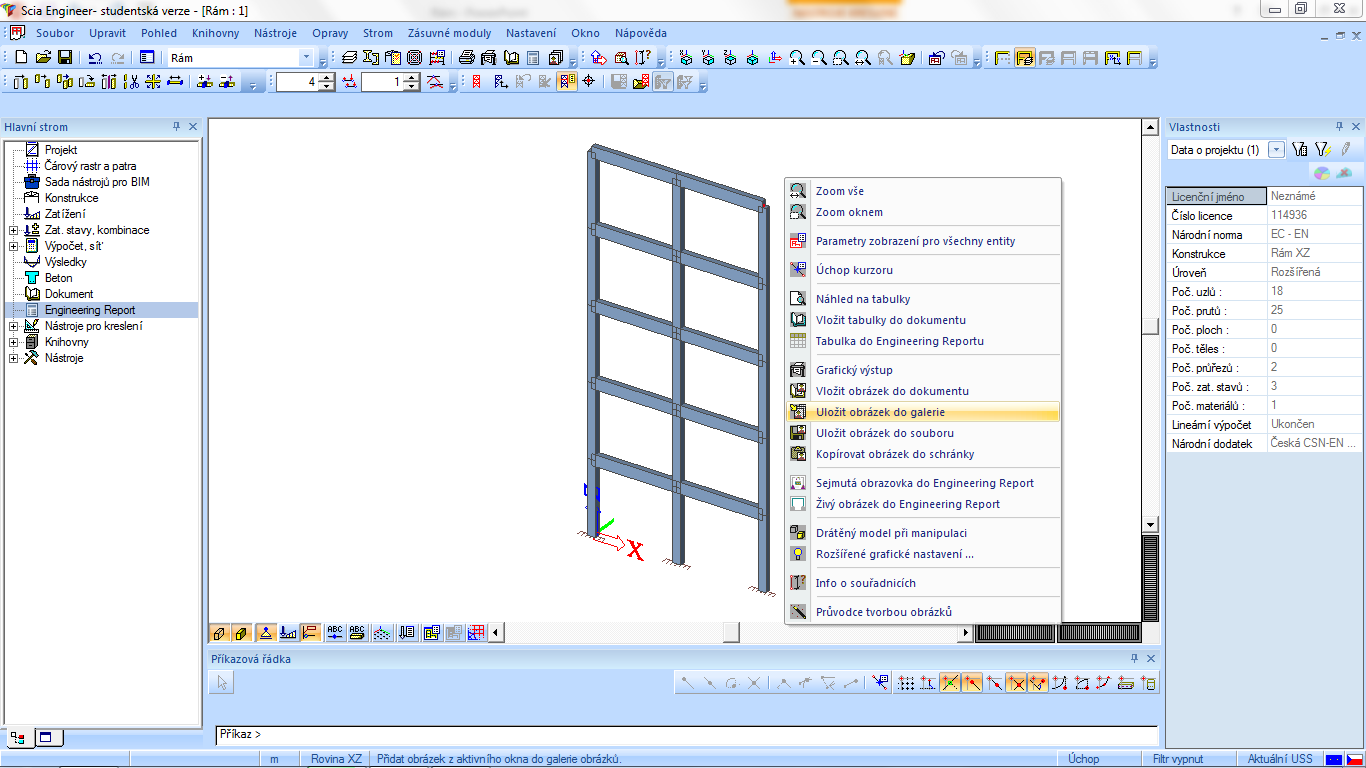
Task: Click the print icon in toolbar
Action: pos(466,58)
